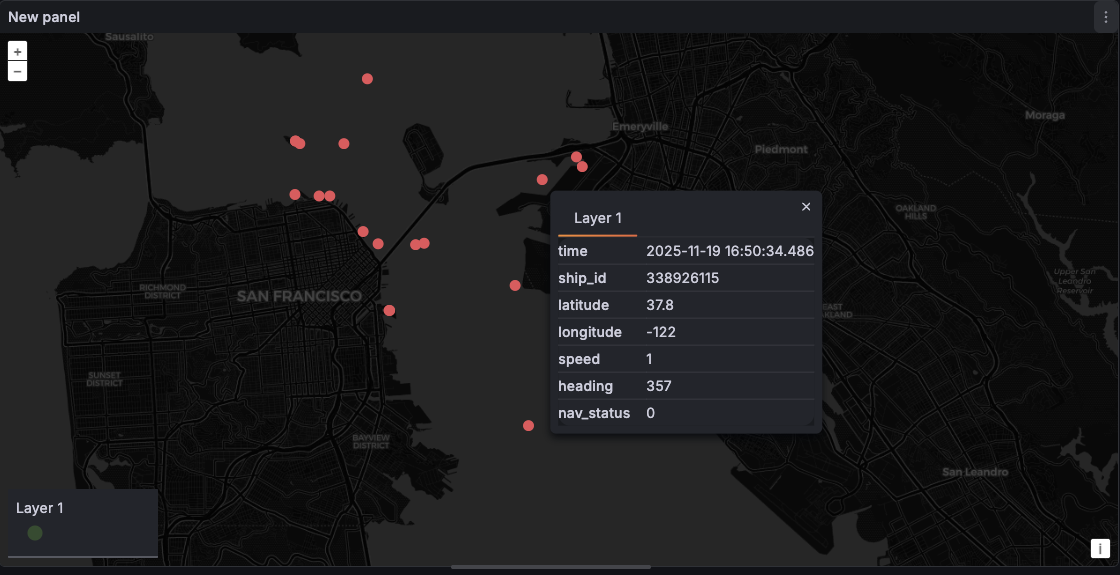Click the nav_status field label

[x=594, y=414]
